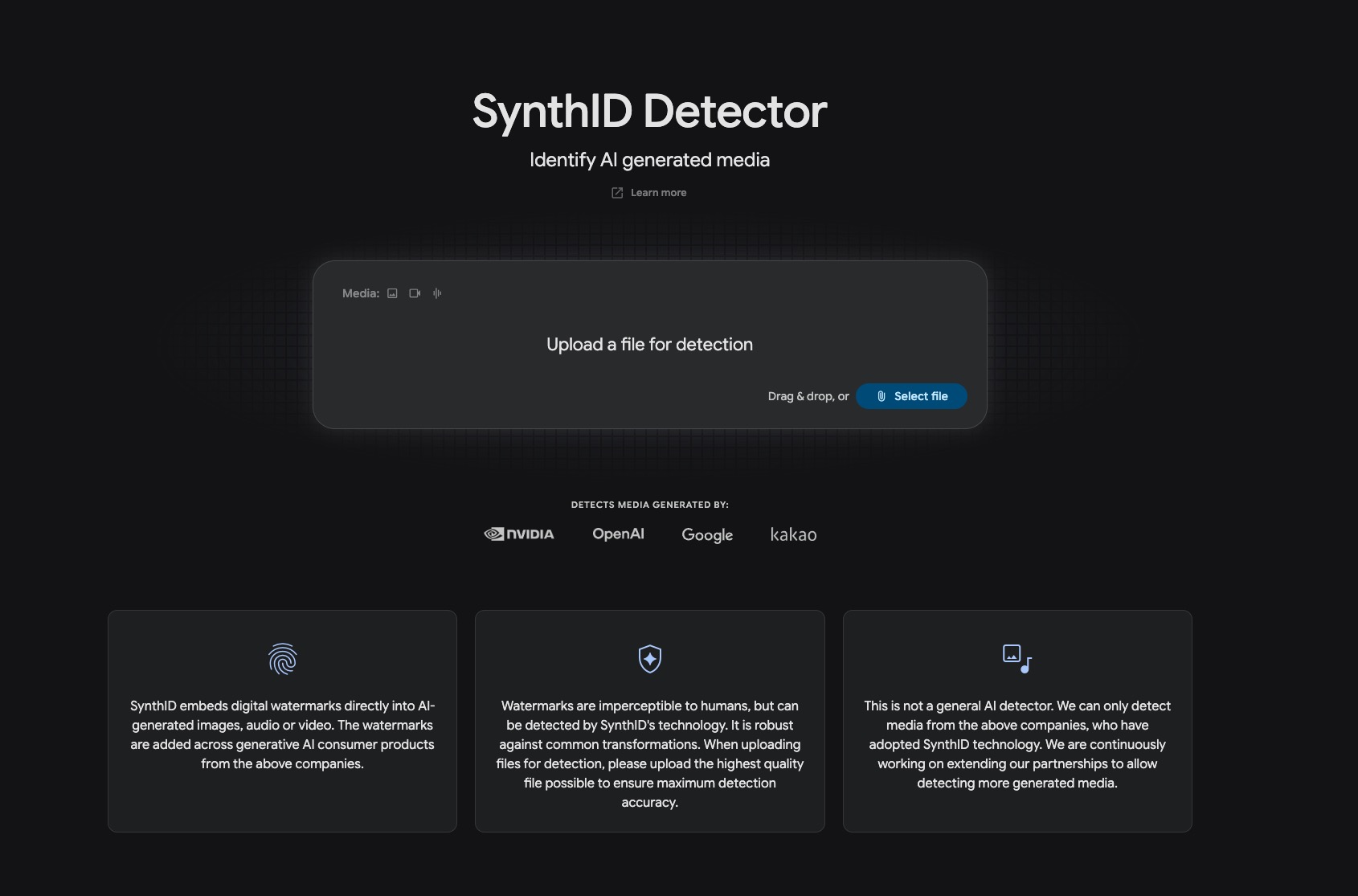Click the Identify AI generated media subtitle
Image resolution: width=1358 pixels, height=896 pixels.
pos(649,160)
